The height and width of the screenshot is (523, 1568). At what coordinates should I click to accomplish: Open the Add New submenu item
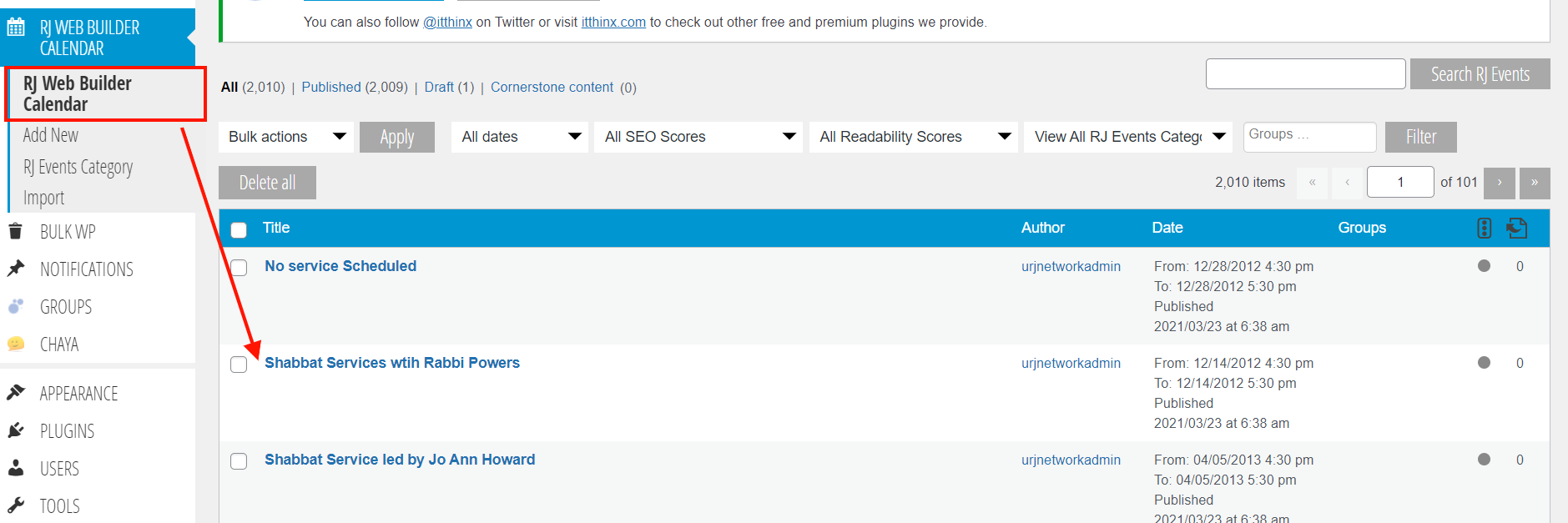point(51,135)
